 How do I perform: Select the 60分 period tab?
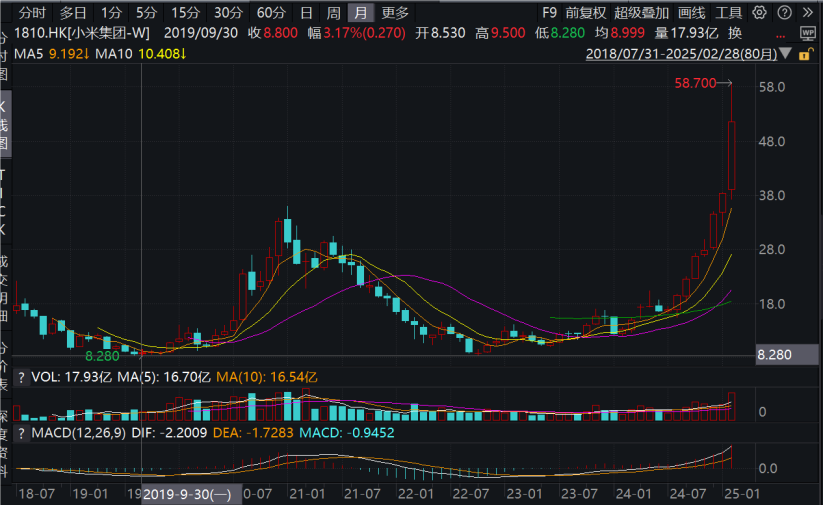click(x=271, y=12)
